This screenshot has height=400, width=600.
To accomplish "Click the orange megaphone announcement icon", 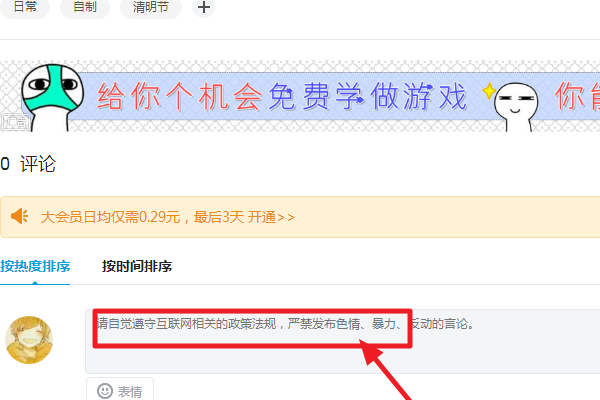I will (20, 216).
